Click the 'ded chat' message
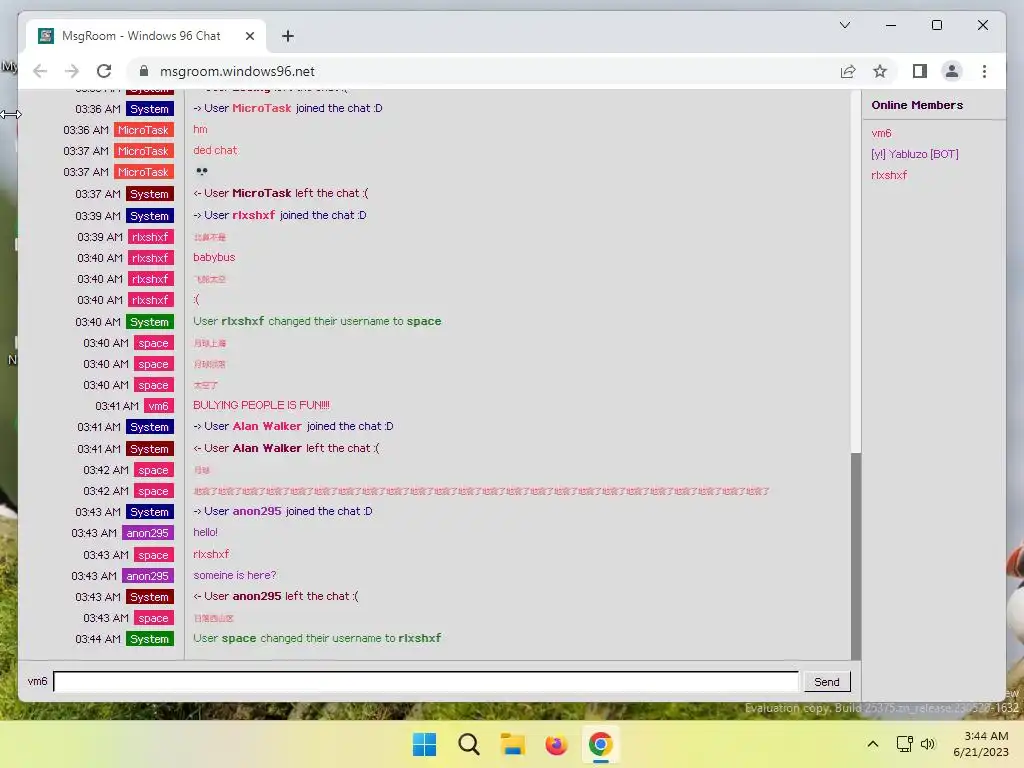This screenshot has width=1024, height=768. tap(215, 150)
